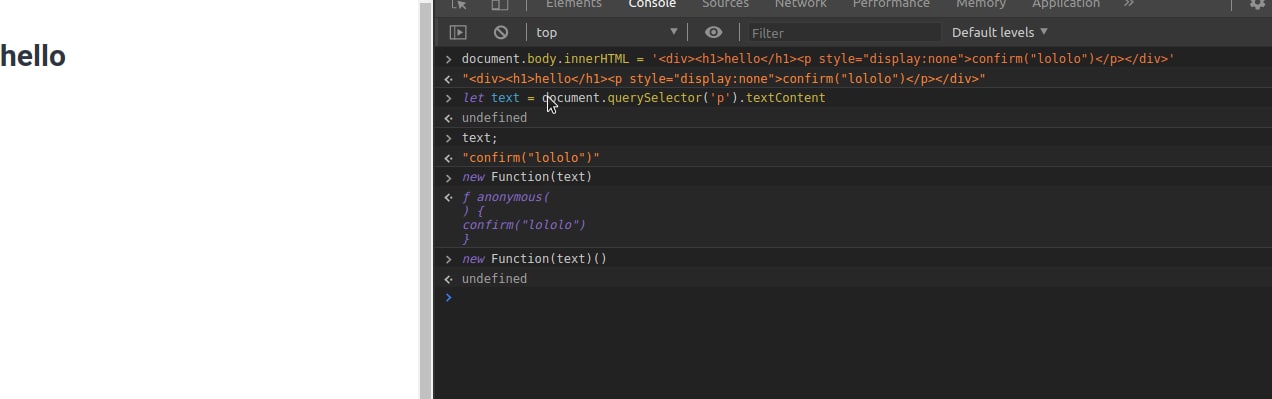This screenshot has width=1272, height=399.
Task: Open the 'top' JavaScript context dropdown
Action: pyautogui.click(x=607, y=32)
